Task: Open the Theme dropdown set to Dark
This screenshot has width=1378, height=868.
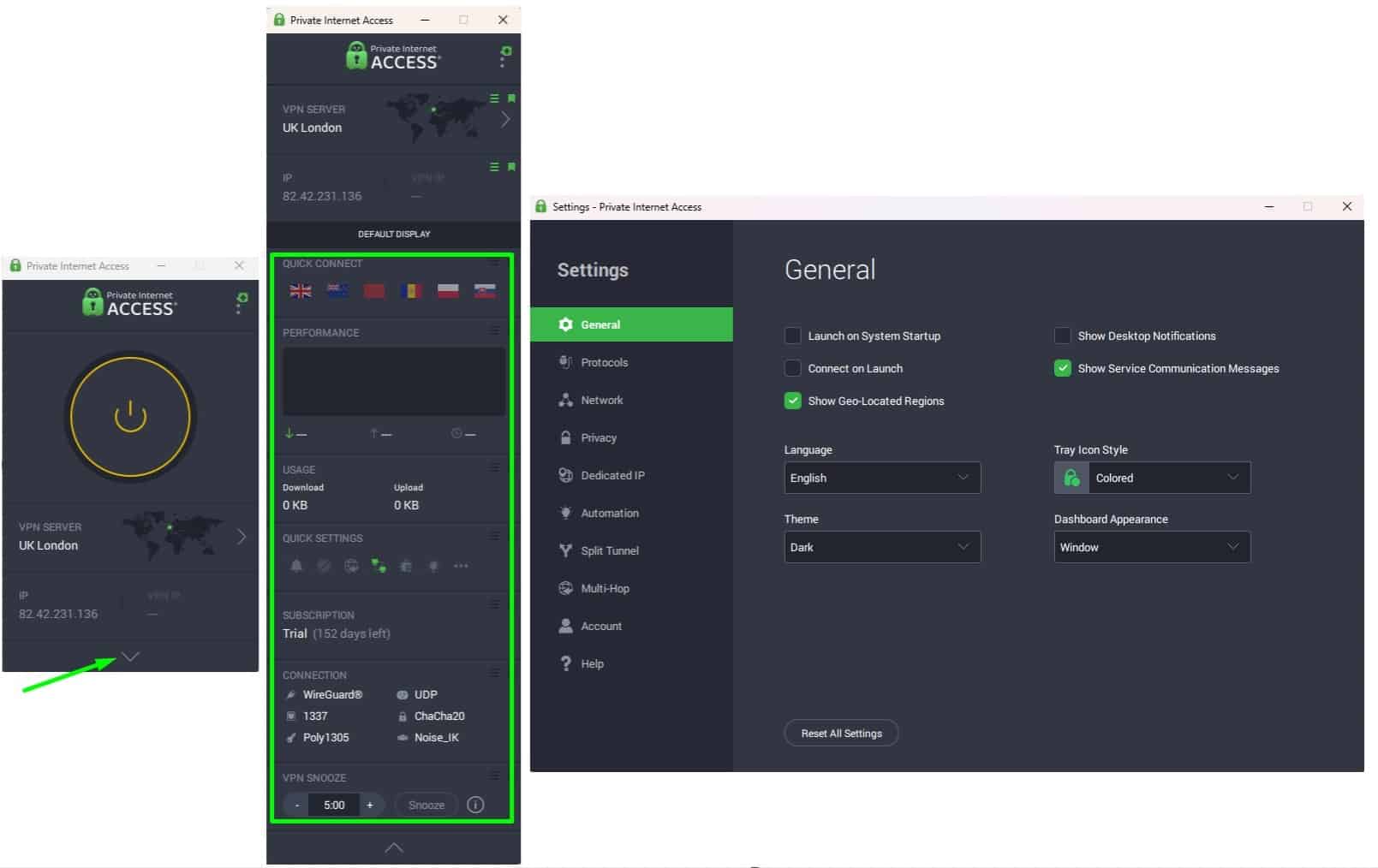Action: pos(882,547)
